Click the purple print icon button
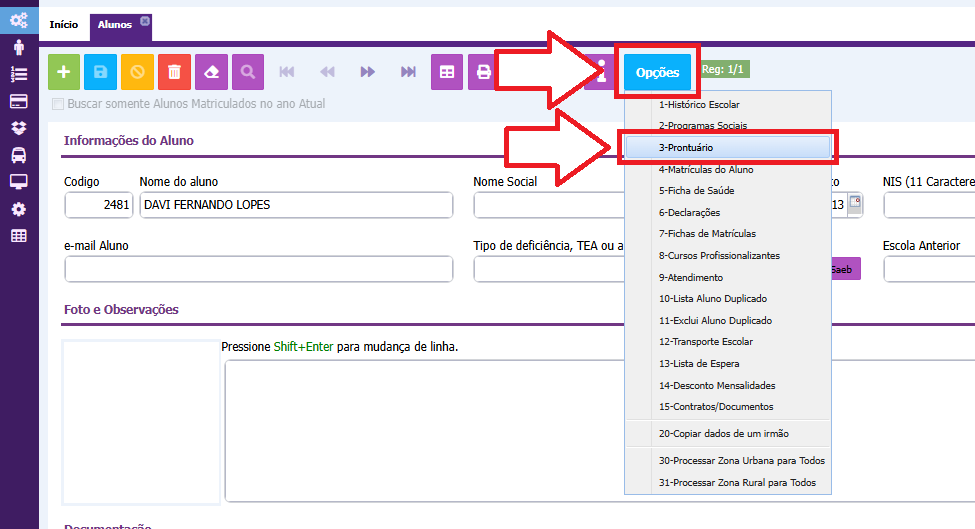975x529 pixels. [483, 72]
